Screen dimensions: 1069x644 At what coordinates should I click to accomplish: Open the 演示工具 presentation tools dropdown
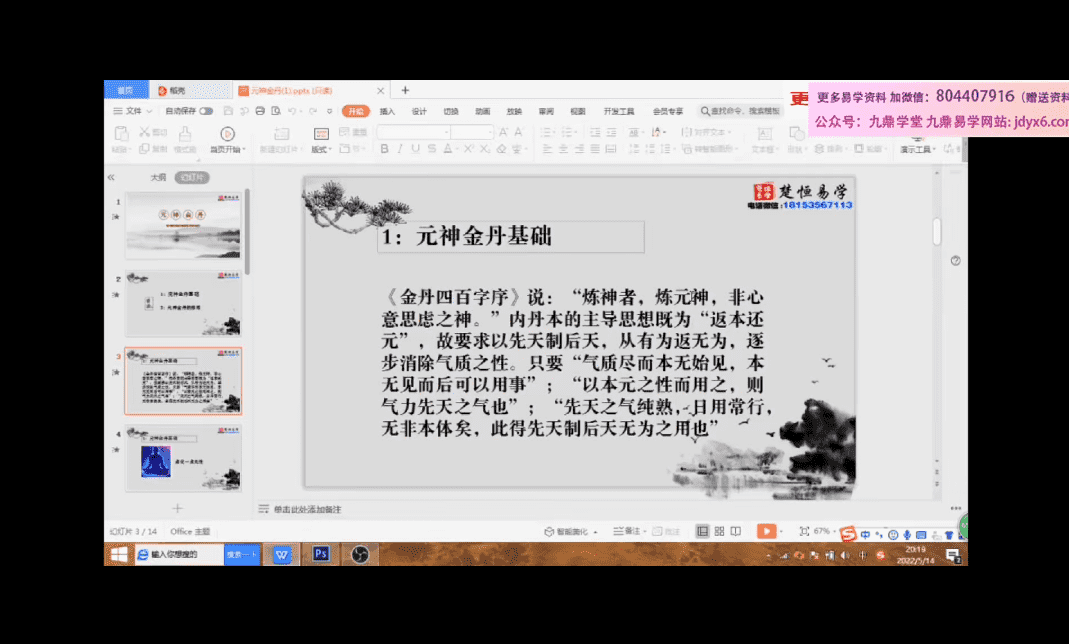coord(916,149)
